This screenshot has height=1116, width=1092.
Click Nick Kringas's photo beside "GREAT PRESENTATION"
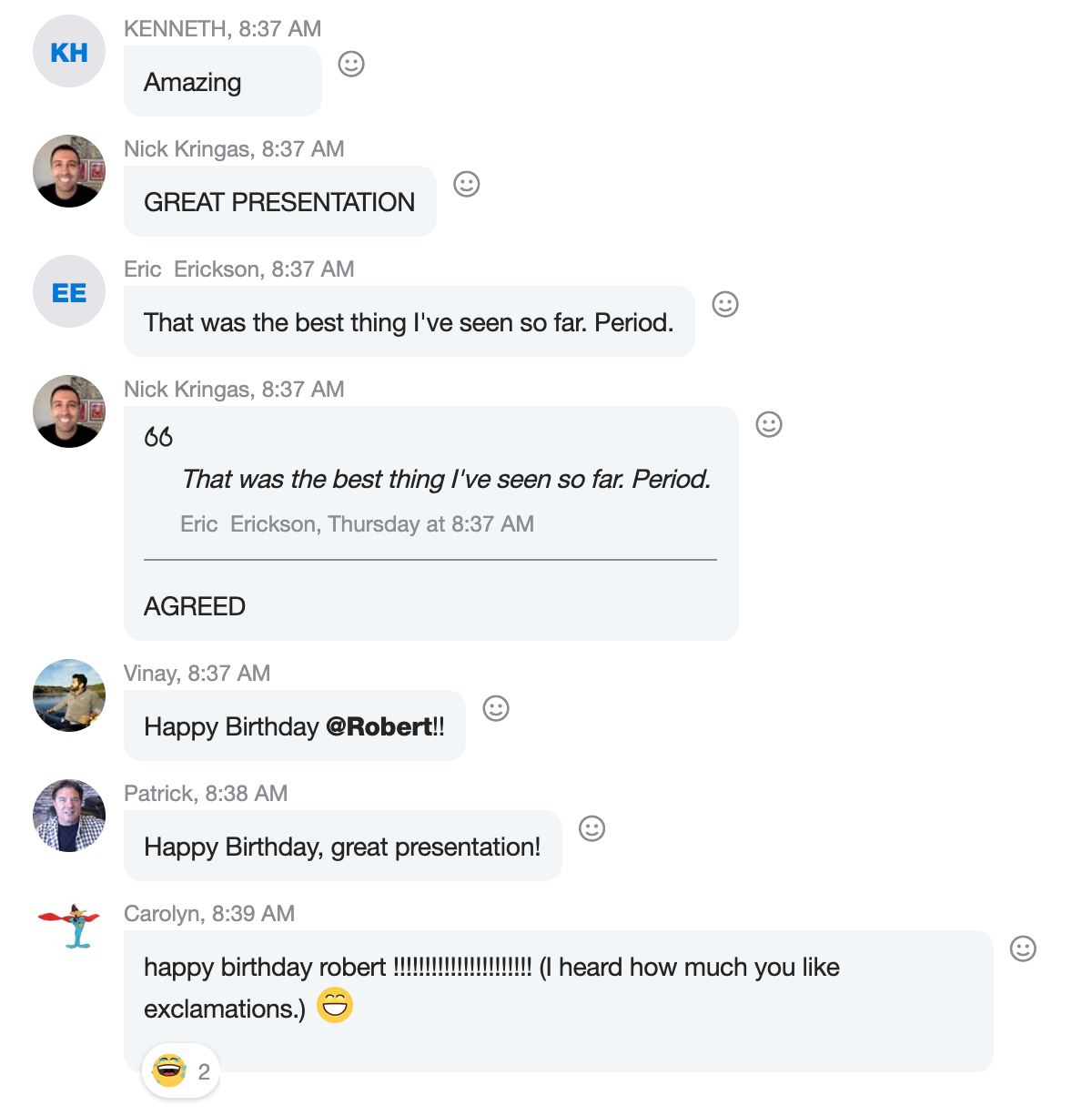click(x=69, y=171)
